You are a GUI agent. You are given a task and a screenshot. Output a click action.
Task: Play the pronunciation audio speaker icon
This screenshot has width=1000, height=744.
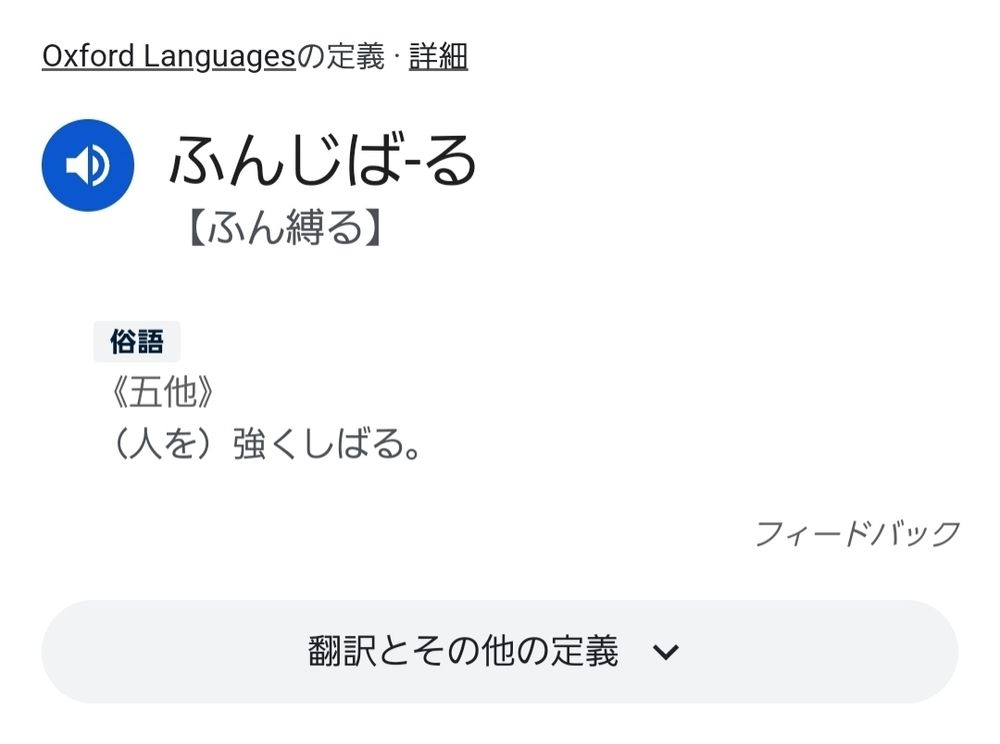click(87, 164)
